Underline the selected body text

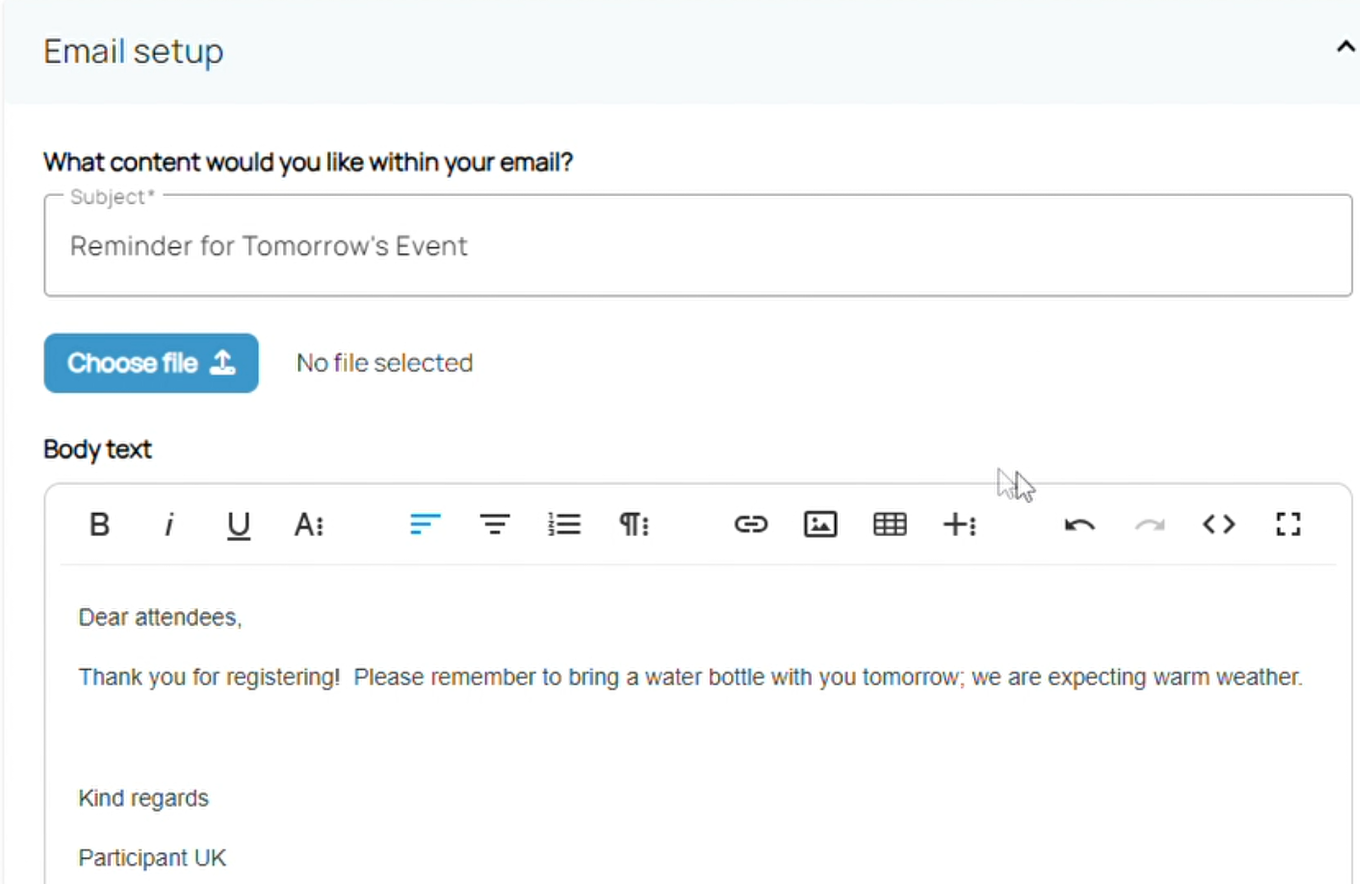[x=238, y=524]
